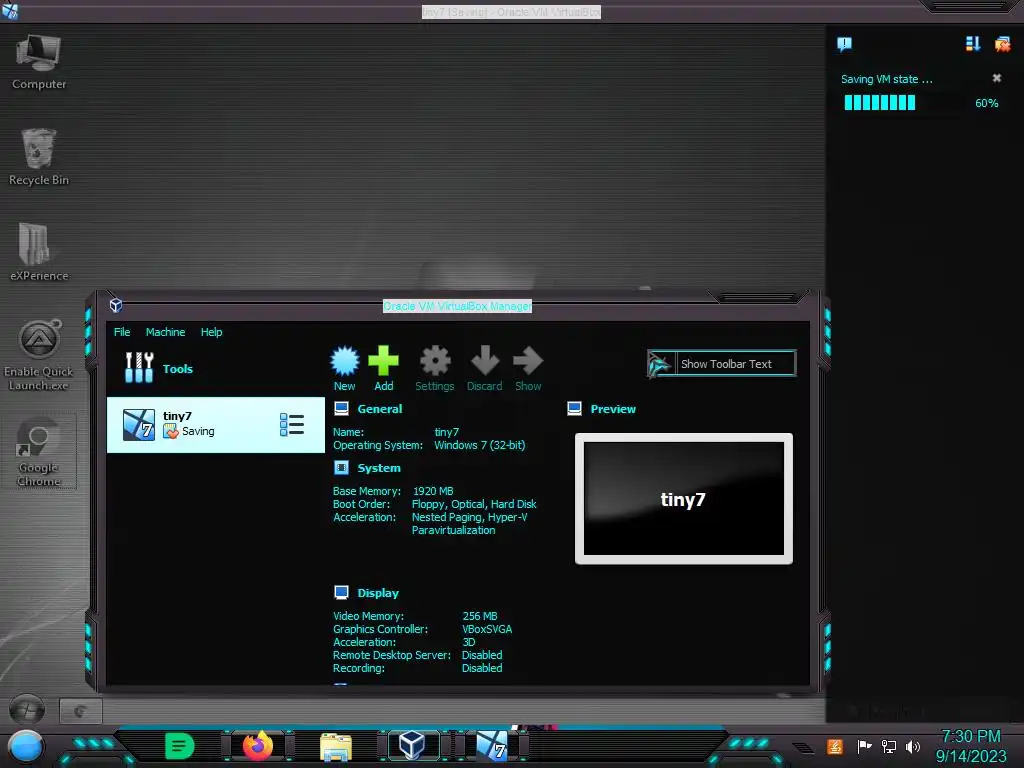Click the Preview section icon

[575, 409]
